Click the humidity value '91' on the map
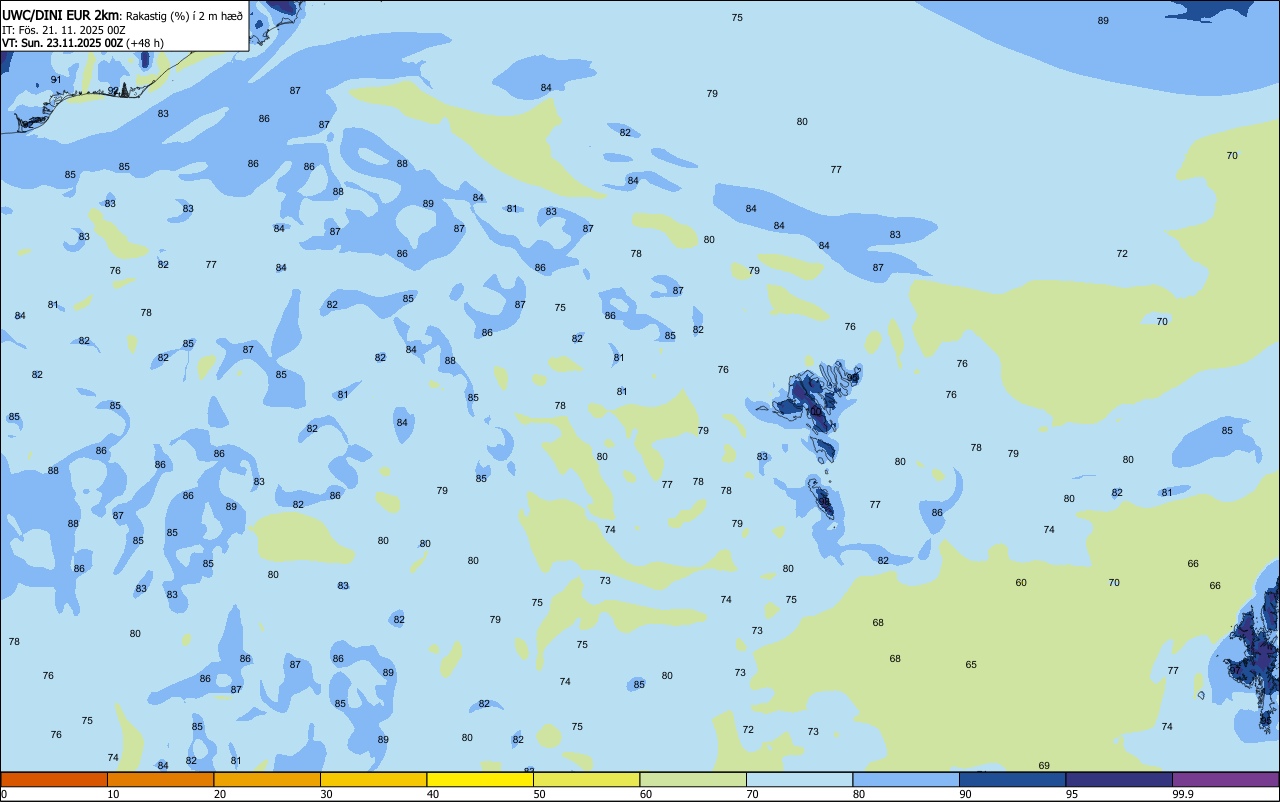 56,80
